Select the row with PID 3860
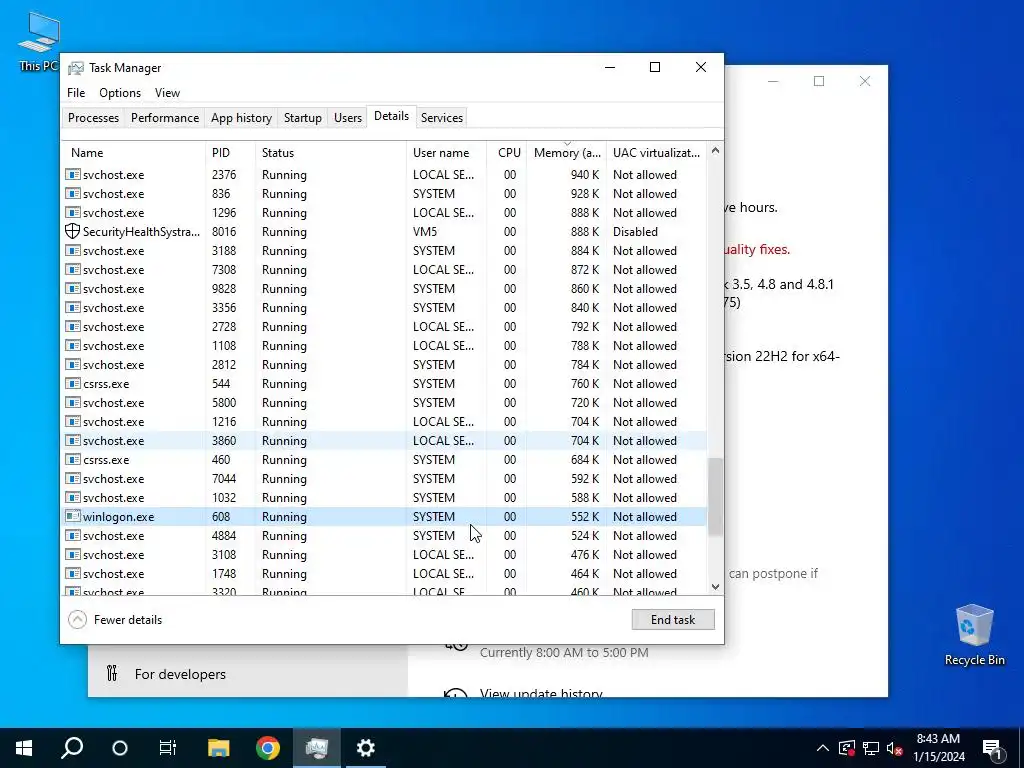This screenshot has height=768, width=1024. pos(384,440)
